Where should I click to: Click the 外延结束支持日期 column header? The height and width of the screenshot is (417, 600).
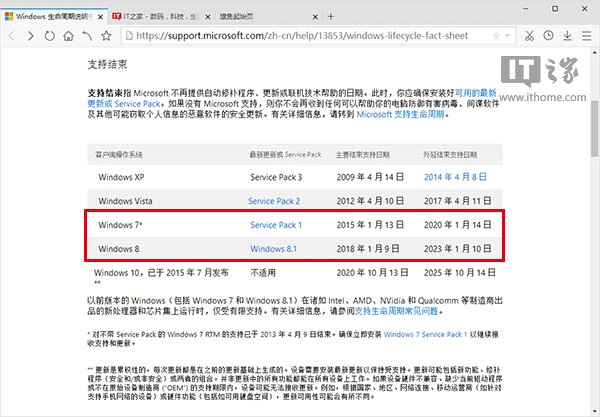(x=450, y=155)
